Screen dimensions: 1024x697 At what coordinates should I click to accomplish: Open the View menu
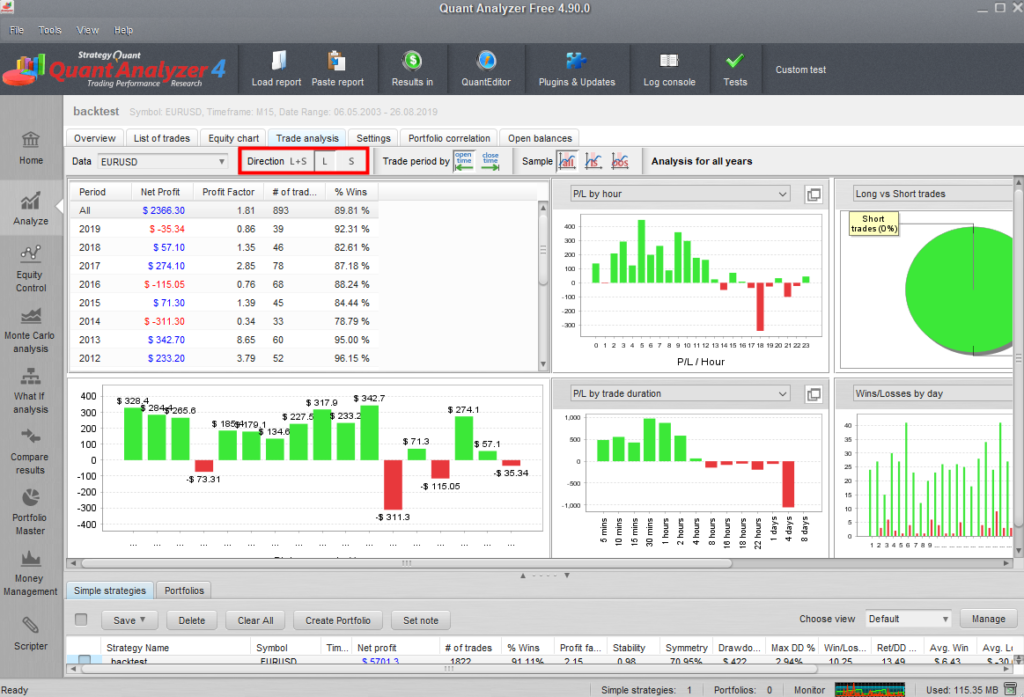point(88,30)
